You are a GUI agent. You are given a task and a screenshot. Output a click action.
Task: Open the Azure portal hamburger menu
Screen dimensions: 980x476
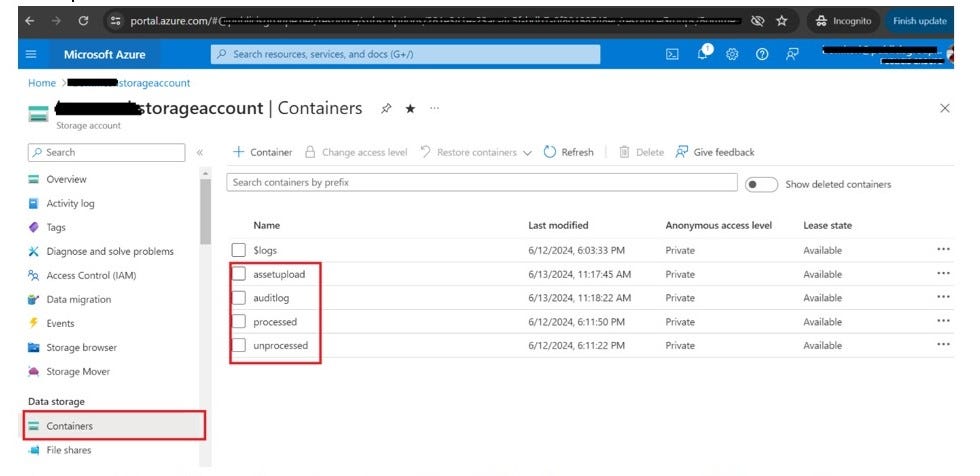click(x=31, y=54)
